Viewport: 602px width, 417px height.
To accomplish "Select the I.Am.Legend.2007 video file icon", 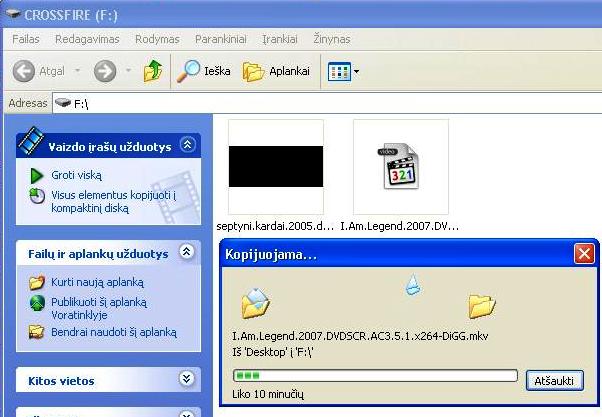I will pos(400,167).
